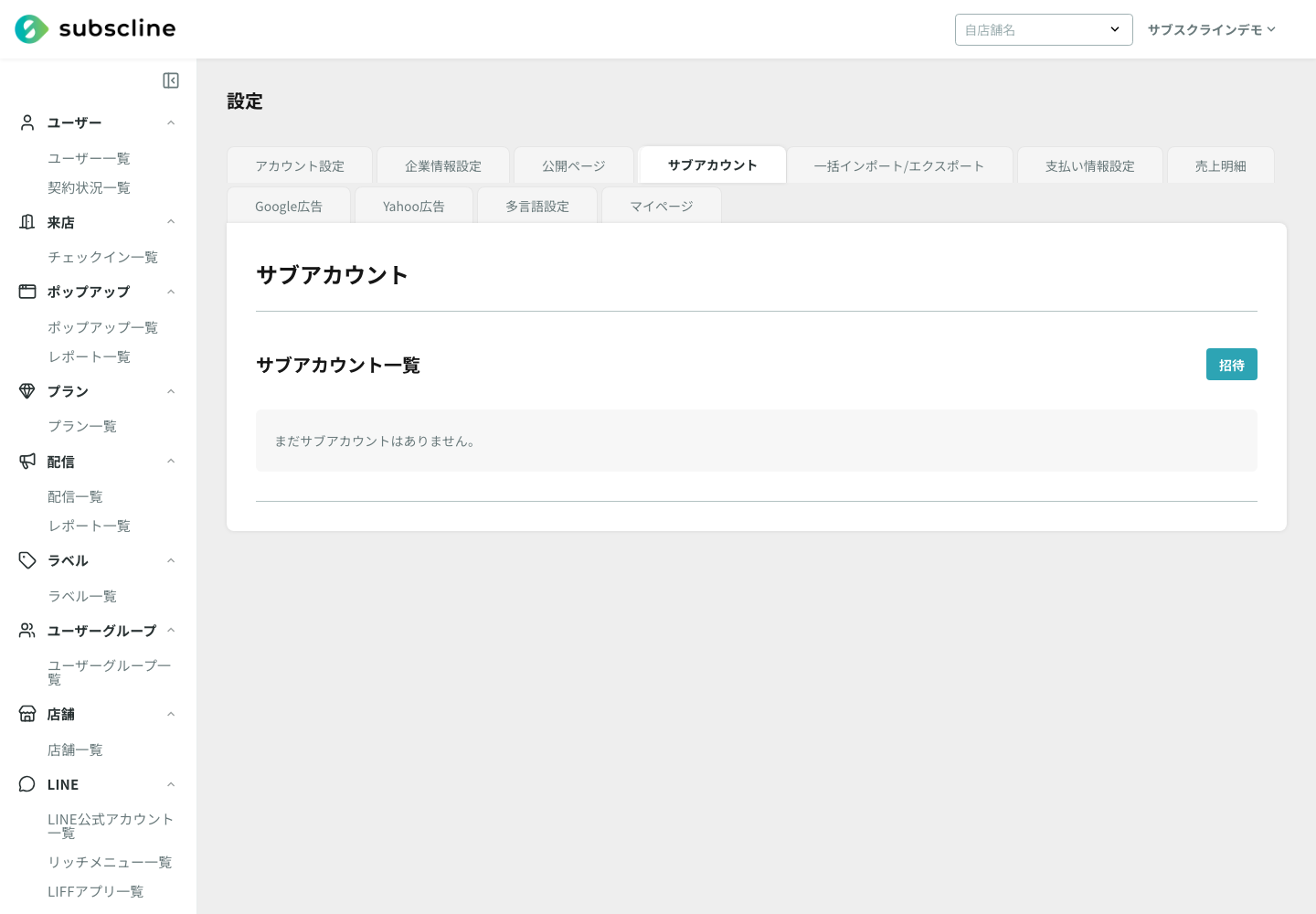Viewport: 1316px width, 914px height.
Task: Collapse the ラベル section chevron
Action: pyautogui.click(x=171, y=560)
